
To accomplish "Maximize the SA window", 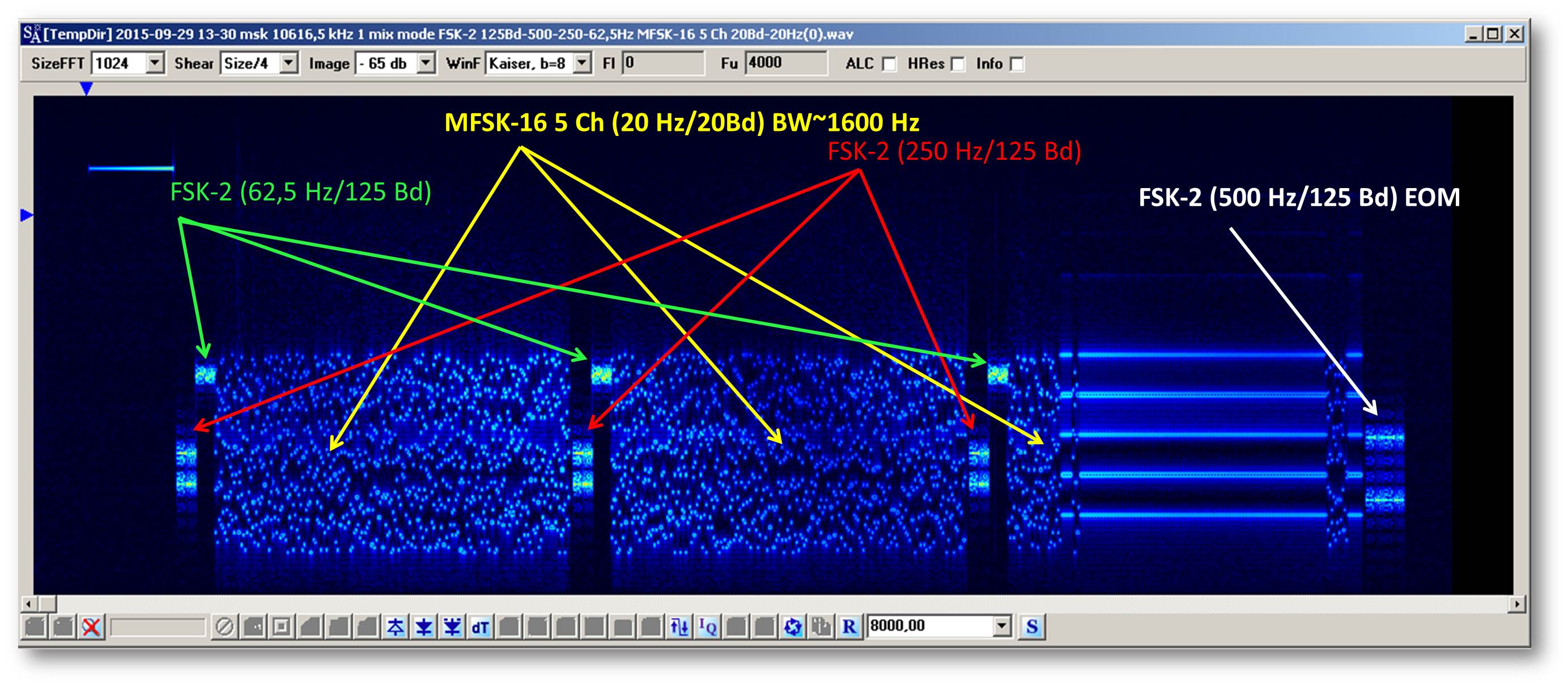I will pos(1493,34).
